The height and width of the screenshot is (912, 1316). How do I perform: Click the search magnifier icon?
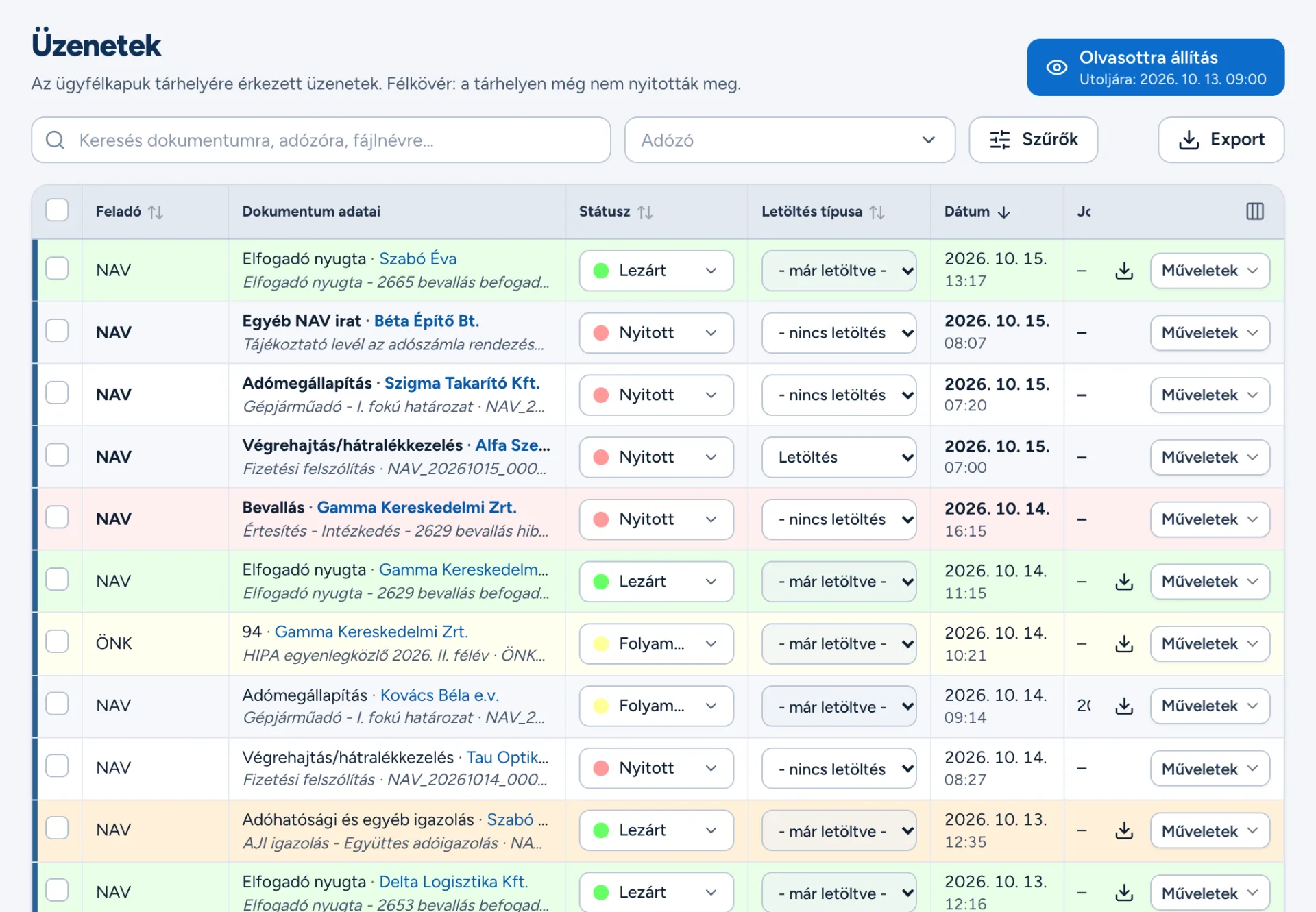click(56, 140)
